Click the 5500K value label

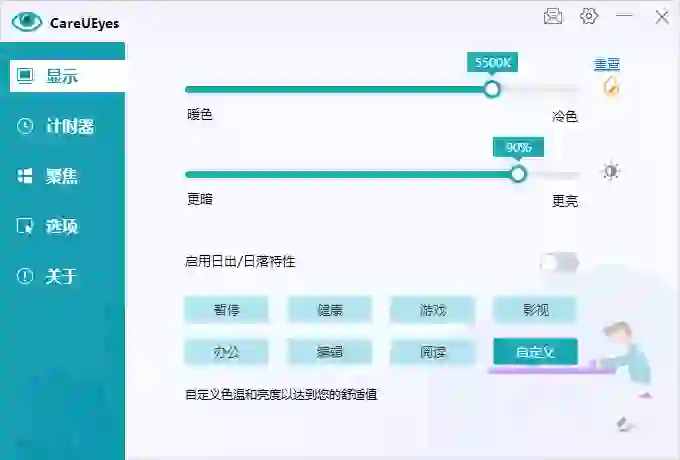[x=492, y=62]
